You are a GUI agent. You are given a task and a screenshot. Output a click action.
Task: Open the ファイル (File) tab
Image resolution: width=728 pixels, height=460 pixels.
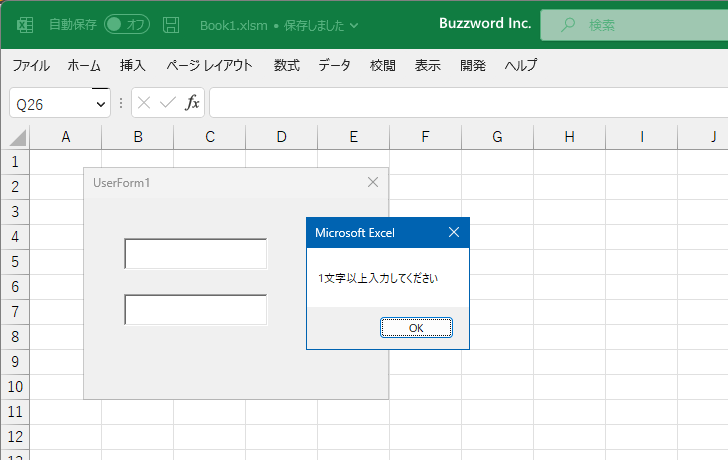31,65
